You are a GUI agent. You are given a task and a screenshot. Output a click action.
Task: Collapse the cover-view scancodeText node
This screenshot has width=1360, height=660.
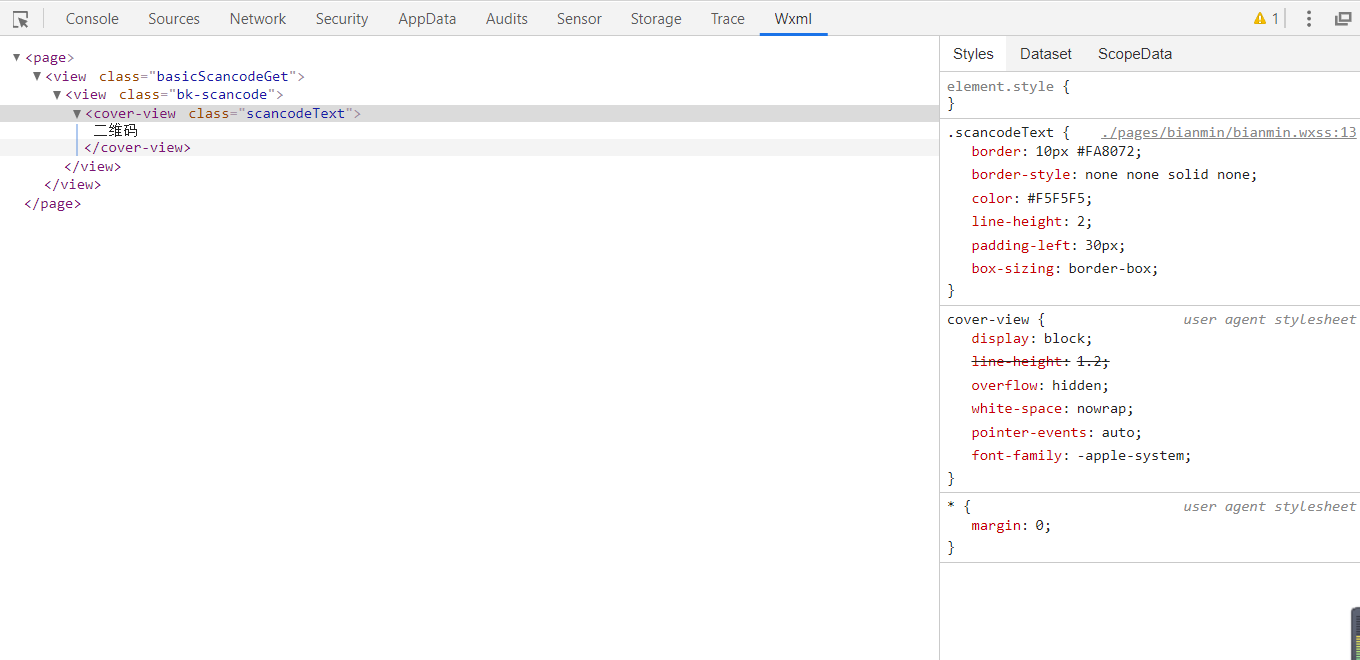[x=77, y=114]
